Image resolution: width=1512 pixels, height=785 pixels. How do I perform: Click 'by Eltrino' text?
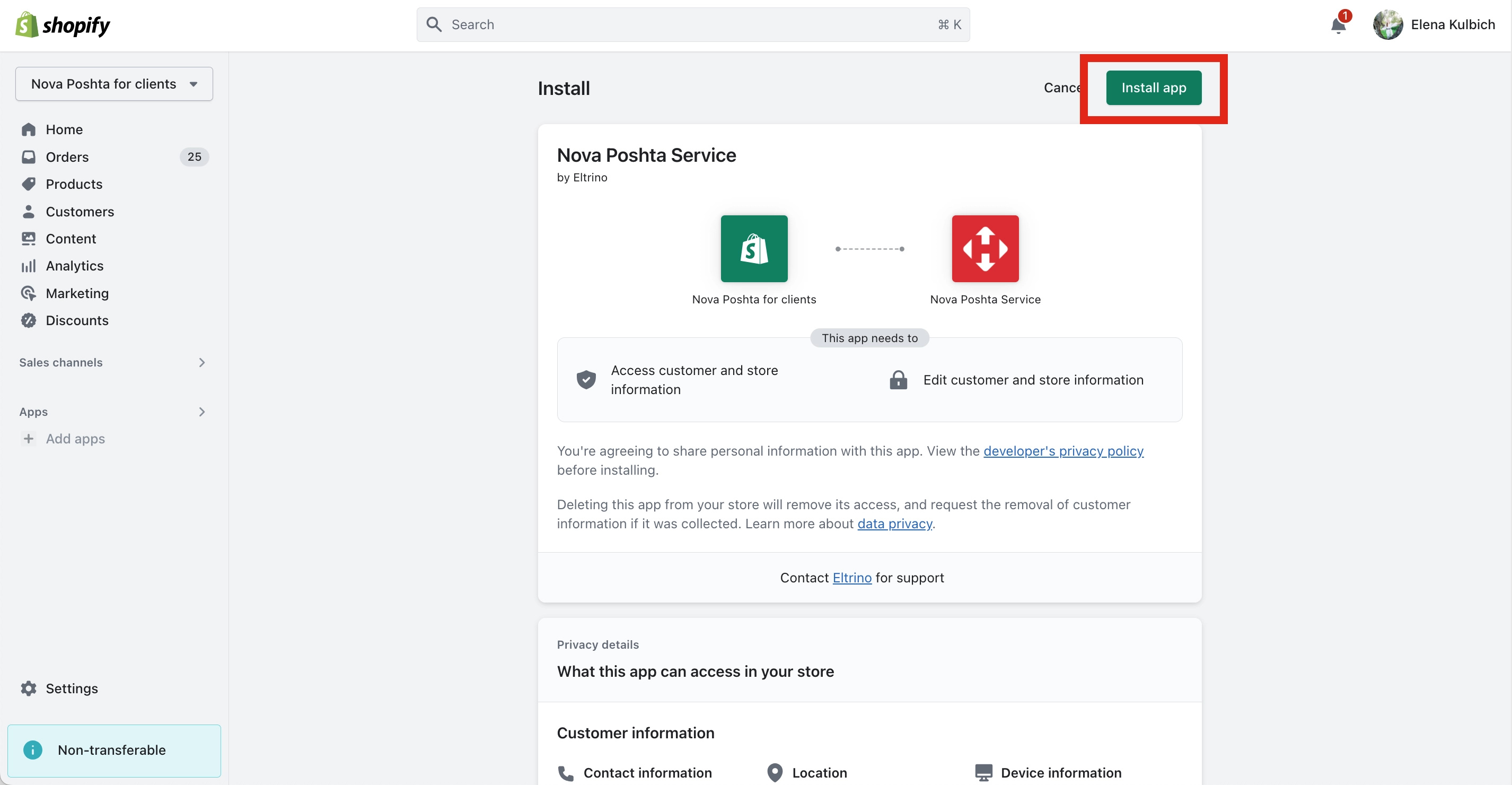click(x=582, y=177)
